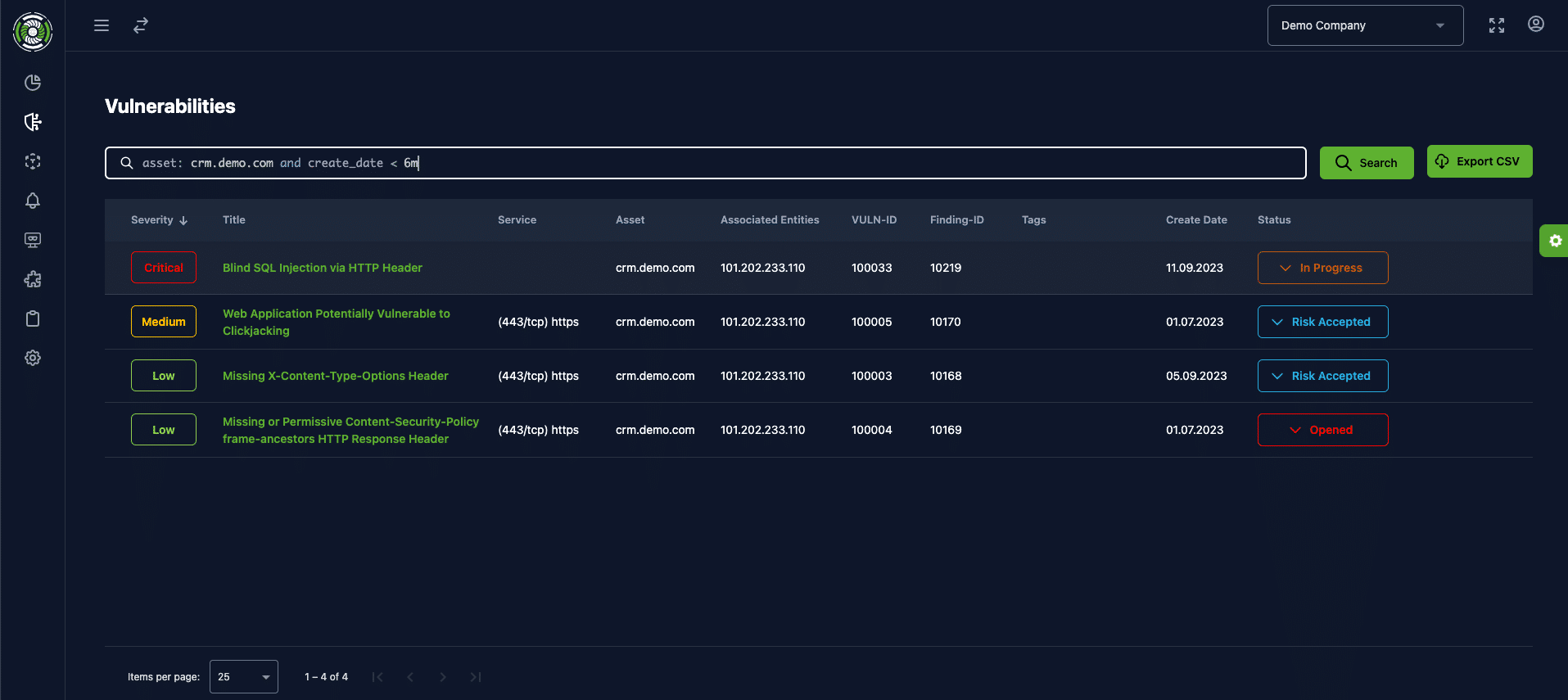Focus the vulnerability search query field
Image resolution: width=1568 pixels, height=700 pixels.
(705, 163)
